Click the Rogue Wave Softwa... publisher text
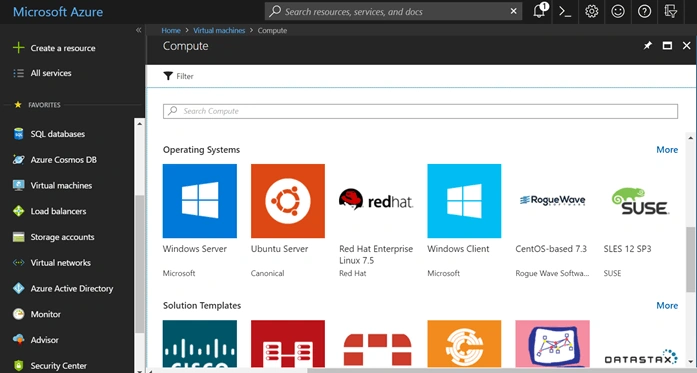Screen dimensions: 697x373 tap(552, 273)
